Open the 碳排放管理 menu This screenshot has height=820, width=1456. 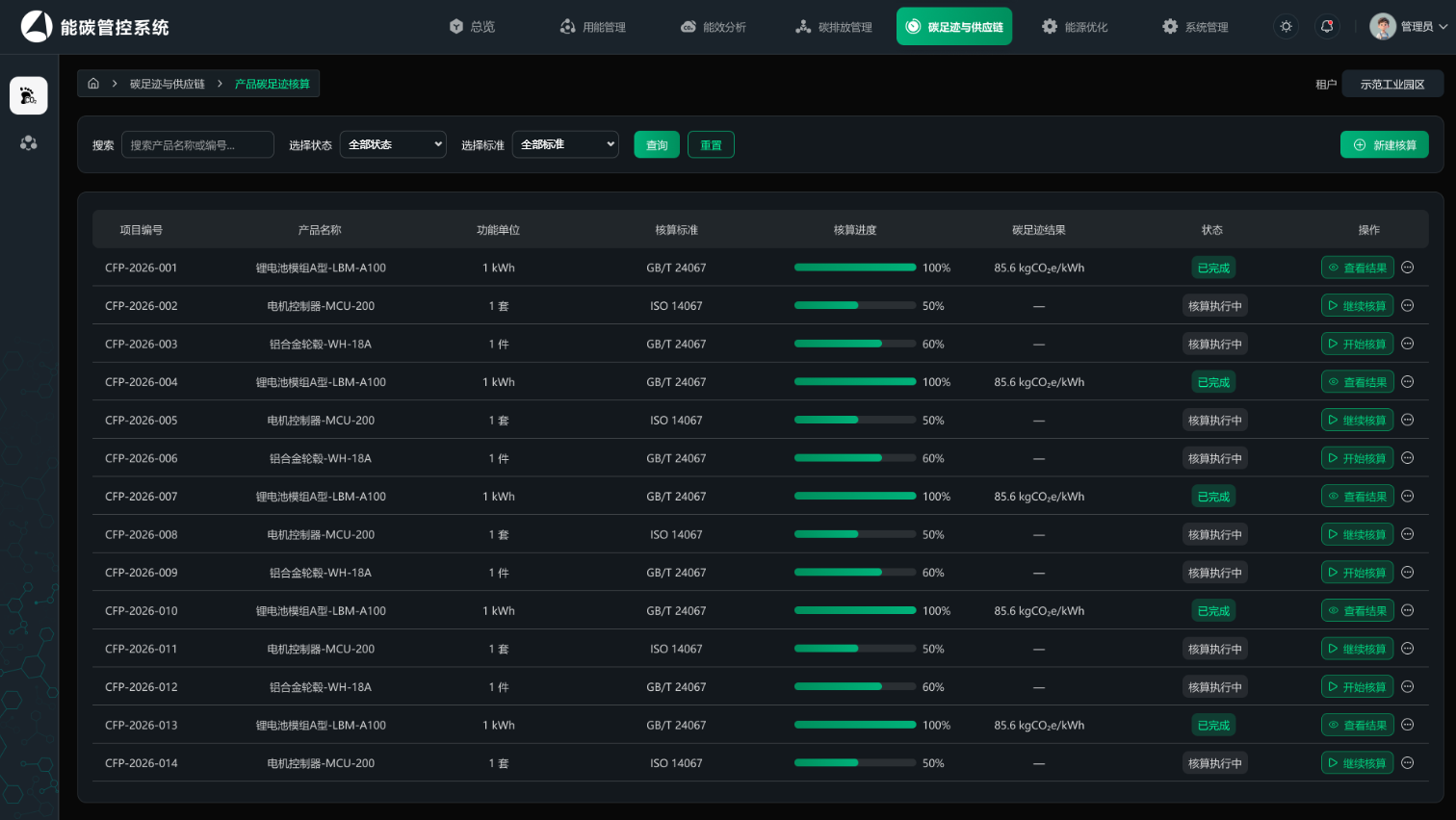pos(834,27)
